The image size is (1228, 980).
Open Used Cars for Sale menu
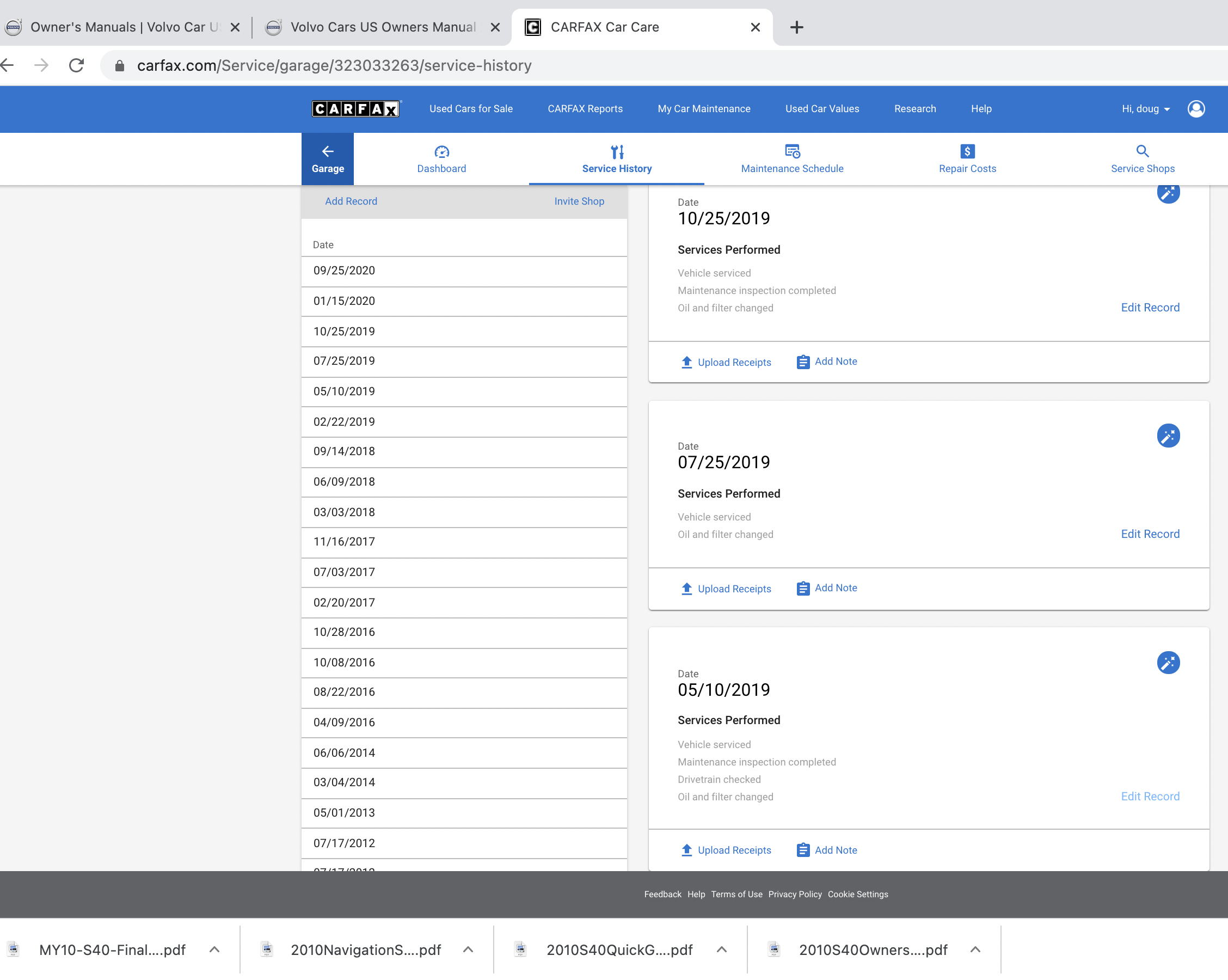[471, 109]
